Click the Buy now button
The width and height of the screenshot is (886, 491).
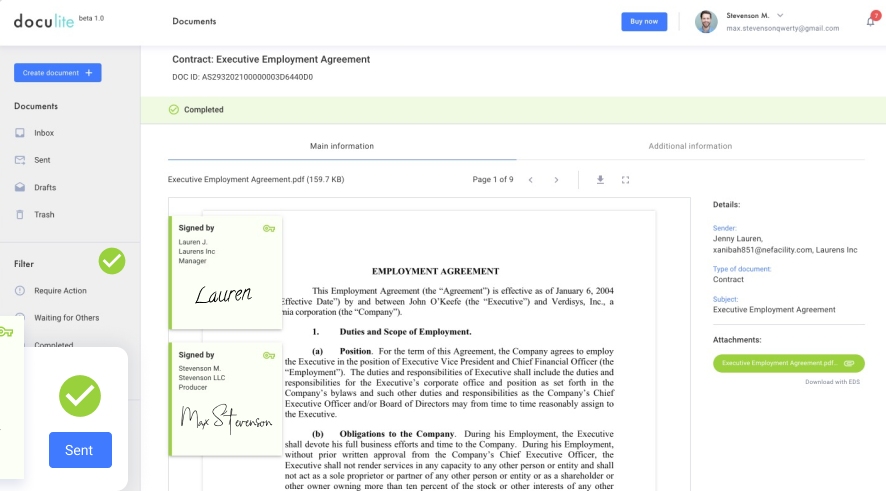click(644, 21)
